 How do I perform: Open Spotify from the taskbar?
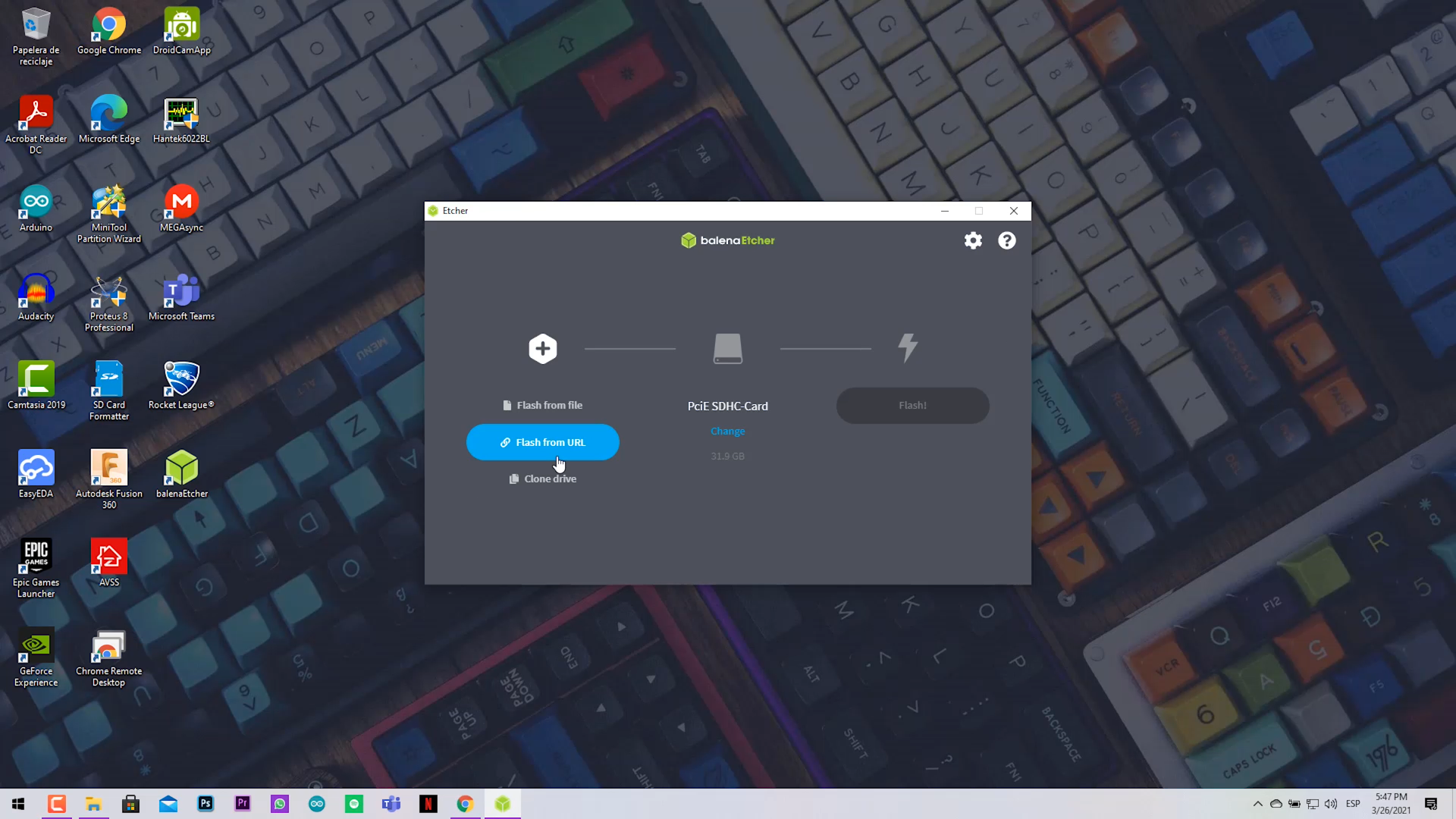coord(354,804)
